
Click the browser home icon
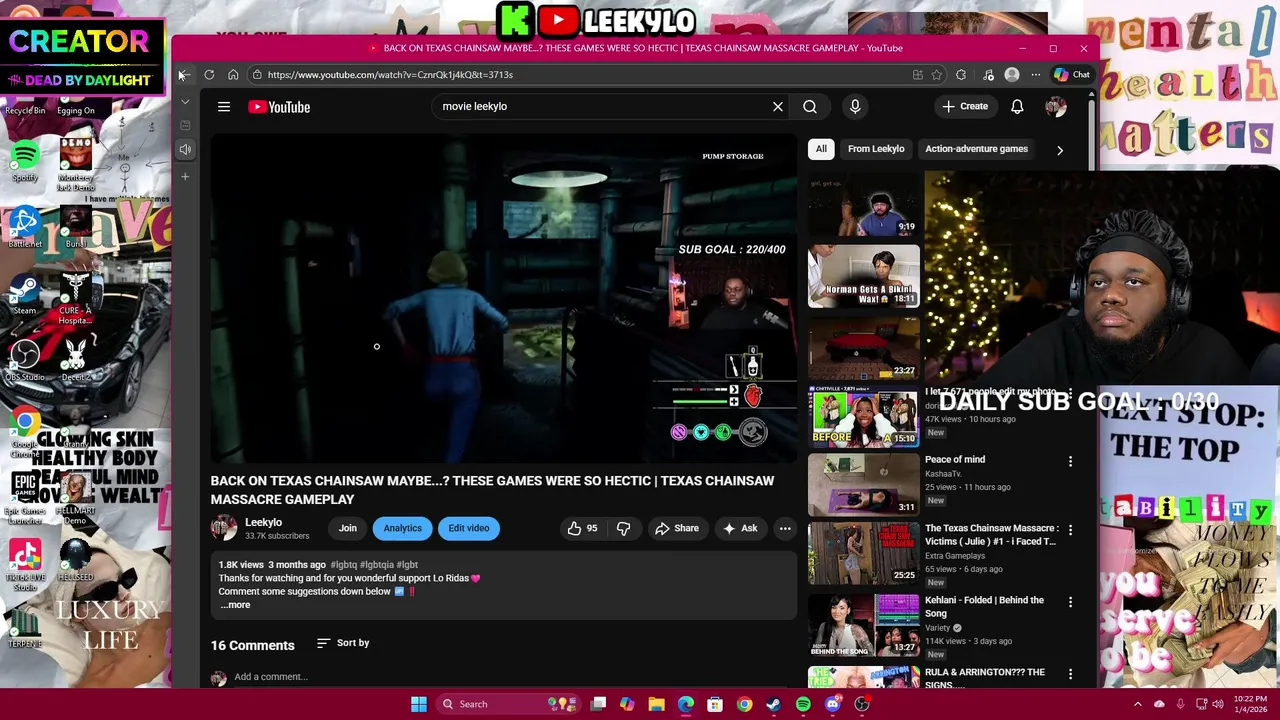(x=233, y=75)
